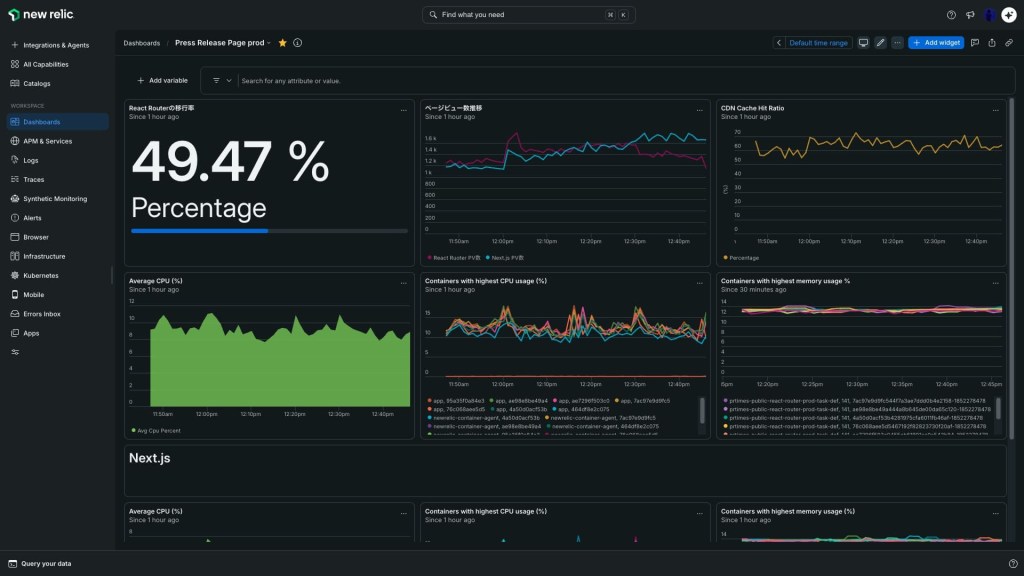Open the Press Release Page prod dropdown
This screenshot has width=1024, height=576.
coord(223,42)
